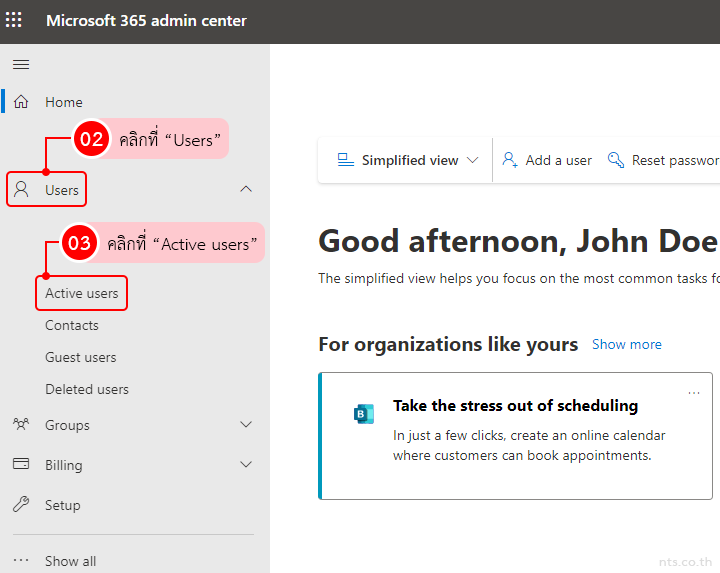Viewport: 720px width, 573px height.
Task: Collapse the navigation menu hamburger icon
Action: [21, 65]
